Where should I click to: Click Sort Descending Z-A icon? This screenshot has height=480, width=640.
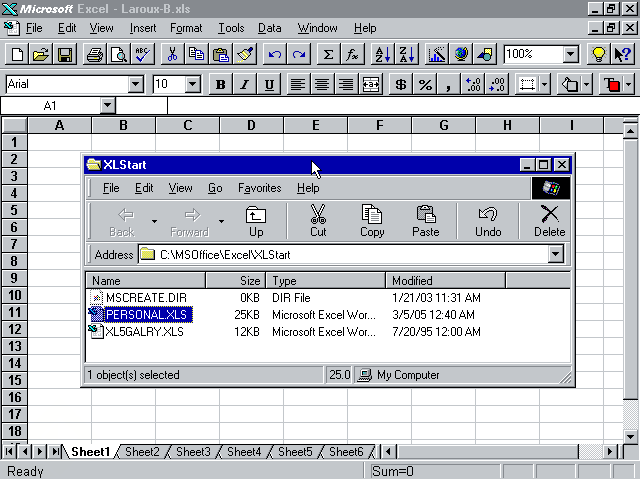[x=407, y=54]
